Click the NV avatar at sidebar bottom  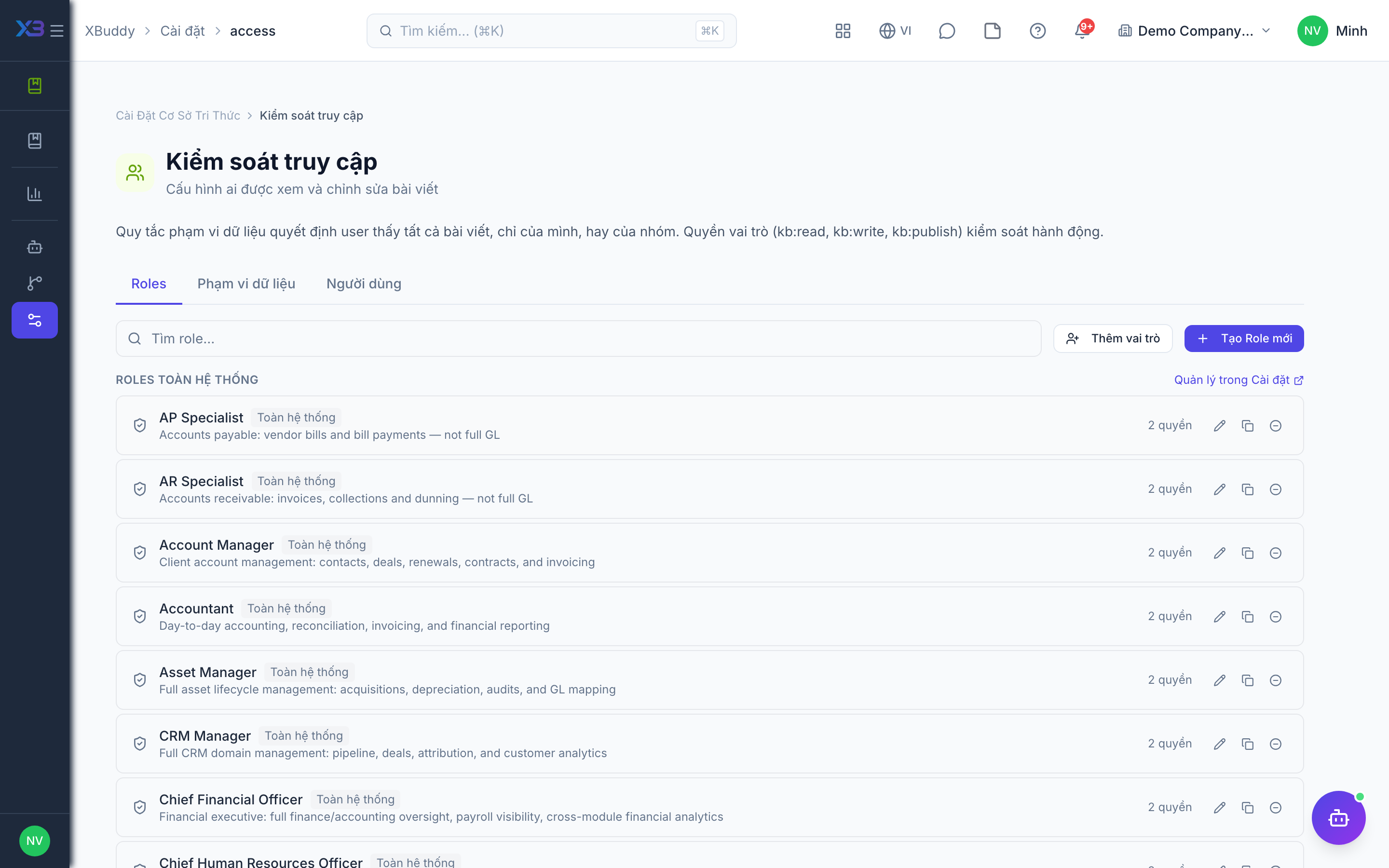pyautogui.click(x=34, y=841)
